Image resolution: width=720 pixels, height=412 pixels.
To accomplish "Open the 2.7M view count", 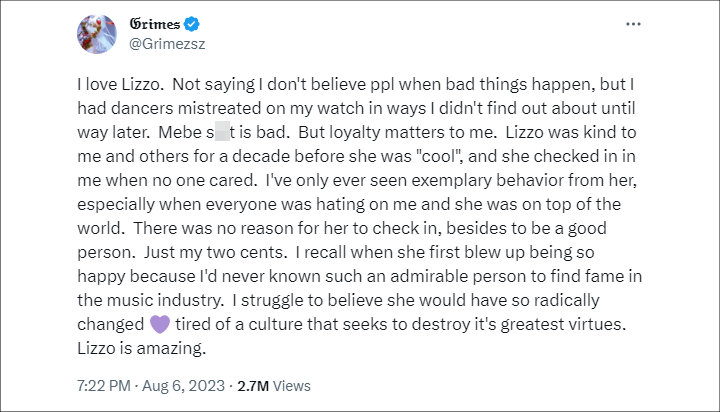I will pos(253,386).
